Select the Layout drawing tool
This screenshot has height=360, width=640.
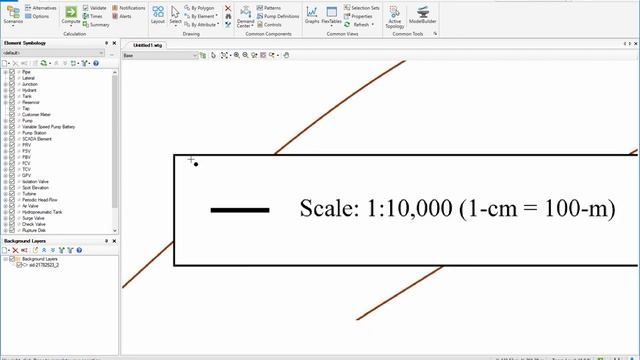tap(158, 16)
